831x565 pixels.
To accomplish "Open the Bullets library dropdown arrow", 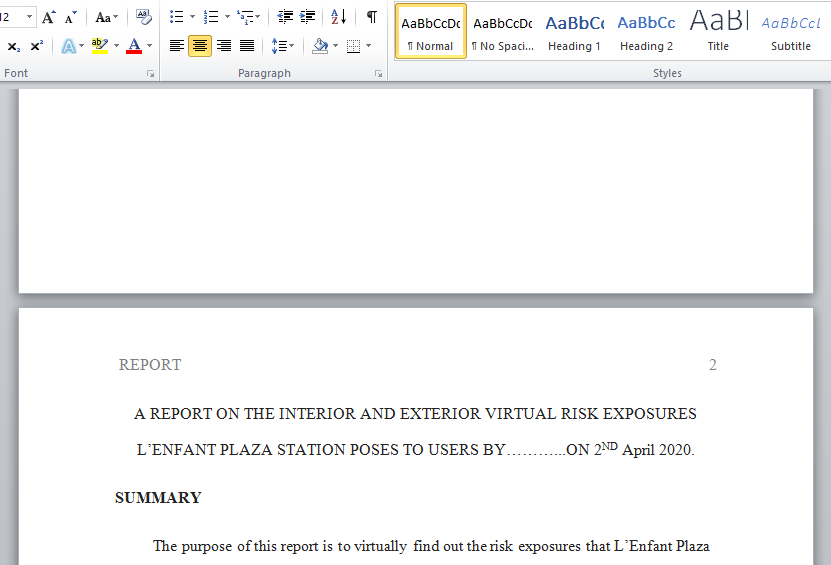I will click(x=192, y=17).
